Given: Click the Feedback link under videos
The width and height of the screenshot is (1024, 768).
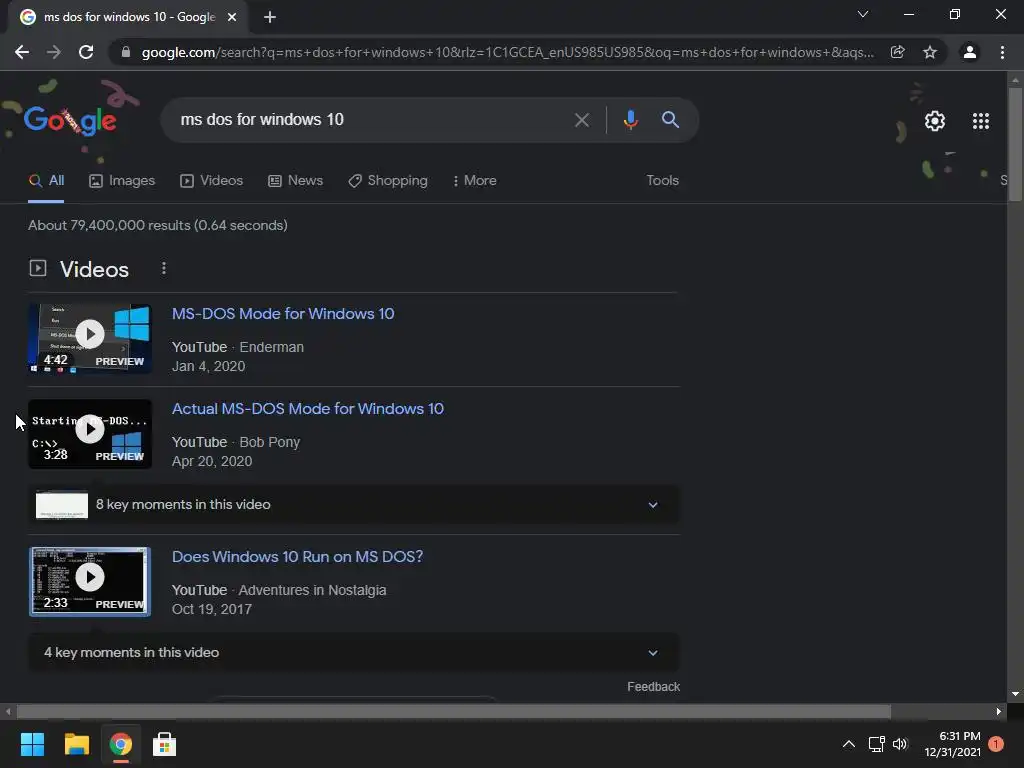Looking at the screenshot, I should 653,687.
